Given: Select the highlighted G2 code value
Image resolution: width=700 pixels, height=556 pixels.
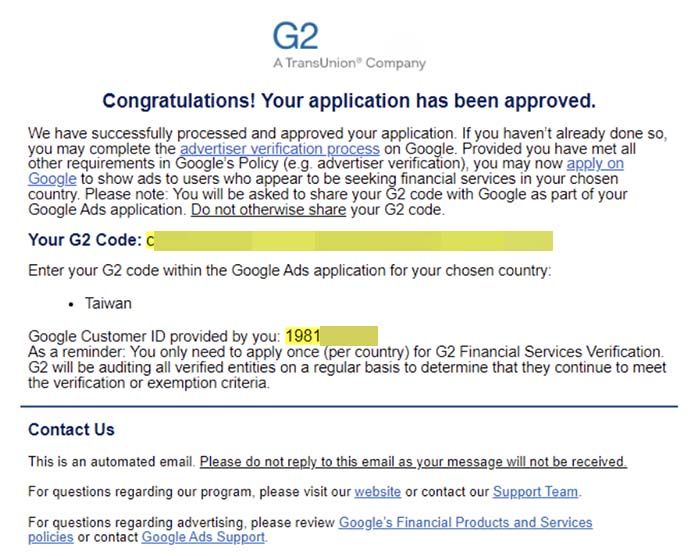Looking at the screenshot, I should (x=350, y=240).
